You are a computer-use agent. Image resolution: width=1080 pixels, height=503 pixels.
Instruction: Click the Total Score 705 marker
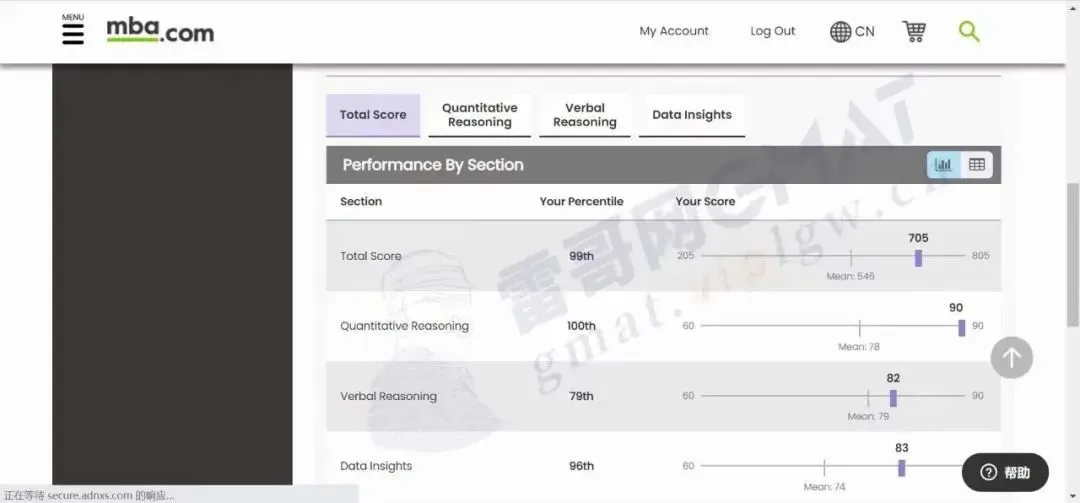918,258
